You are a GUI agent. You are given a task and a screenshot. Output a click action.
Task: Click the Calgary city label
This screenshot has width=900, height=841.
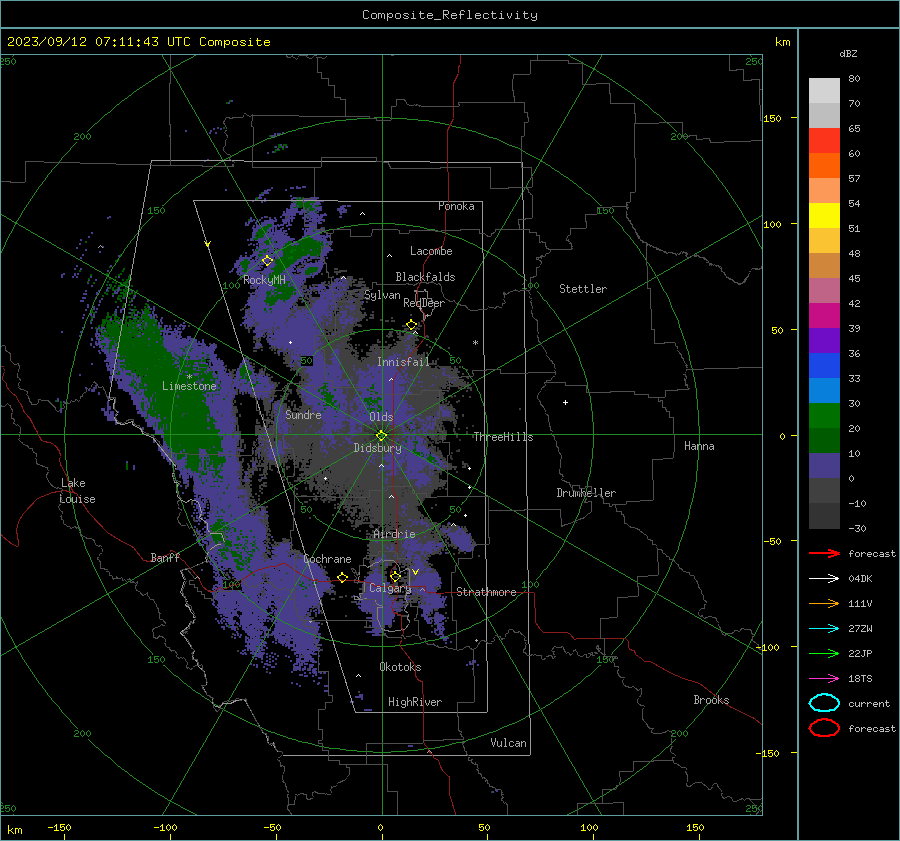(390, 588)
